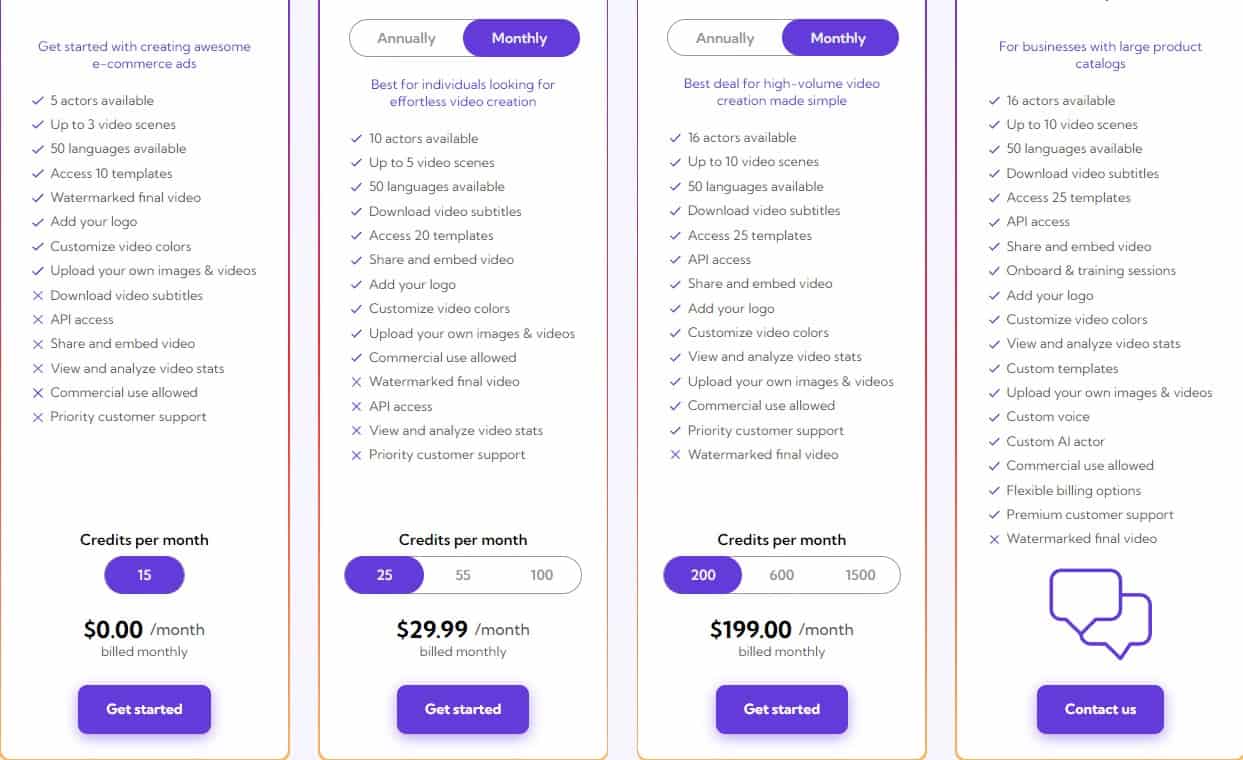Click Get started on the free plan
The width and height of the screenshot is (1243, 760).
coord(144,709)
